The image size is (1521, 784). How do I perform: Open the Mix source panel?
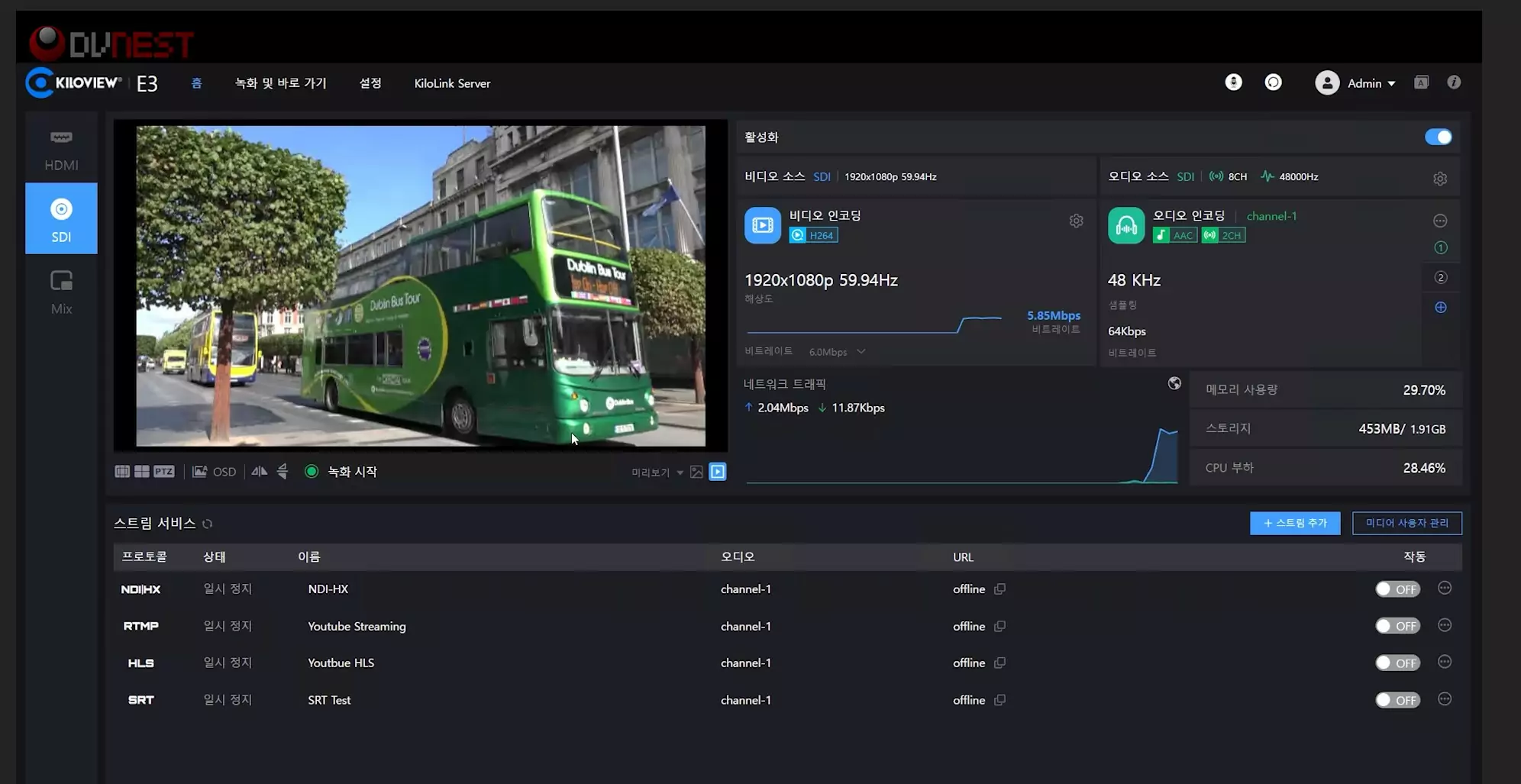(61, 293)
